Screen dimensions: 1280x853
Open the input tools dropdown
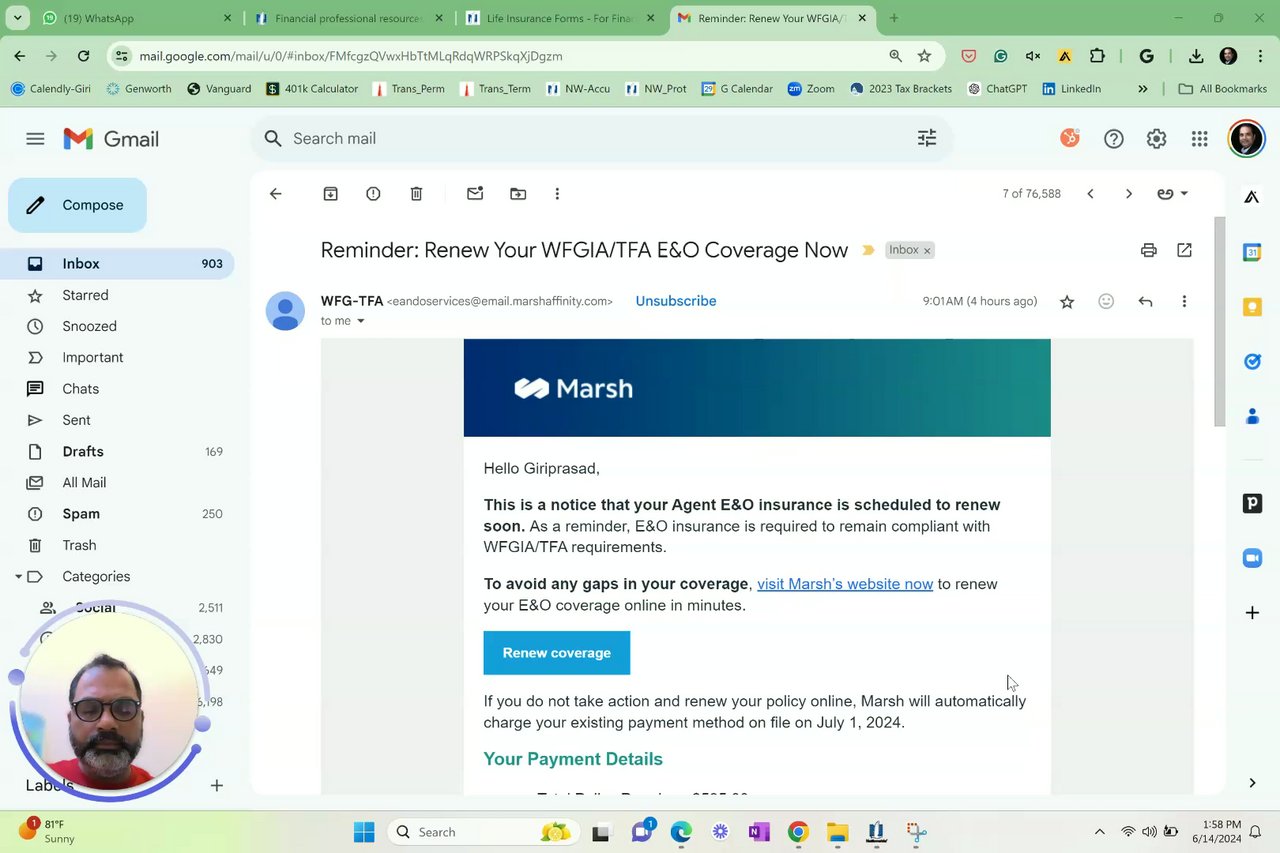(x=1172, y=194)
